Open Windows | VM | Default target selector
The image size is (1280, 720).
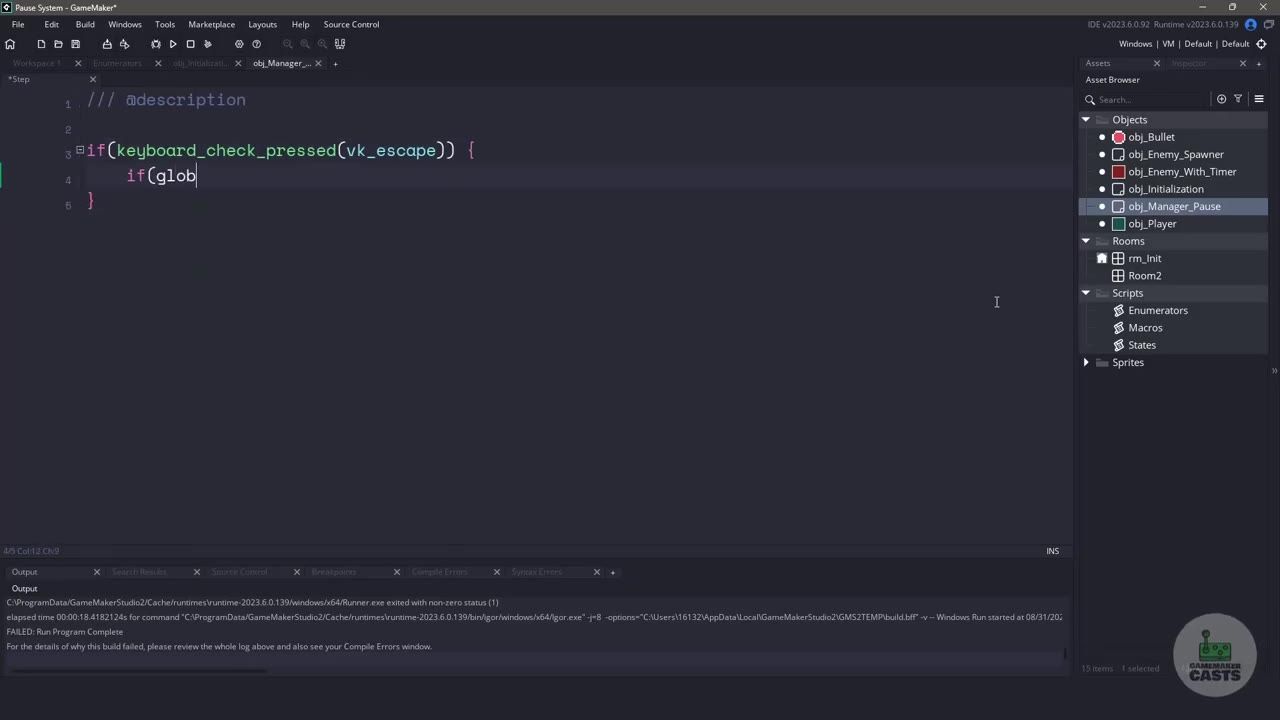1184,44
